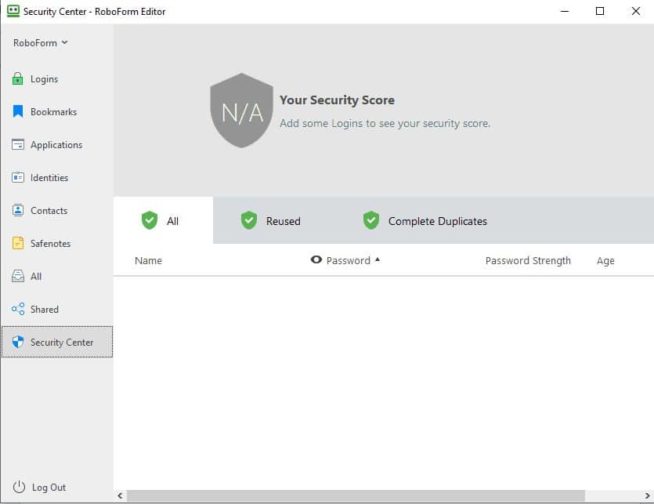Switch to the Reused tab
This screenshot has height=504, width=654.
pos(270,220)
